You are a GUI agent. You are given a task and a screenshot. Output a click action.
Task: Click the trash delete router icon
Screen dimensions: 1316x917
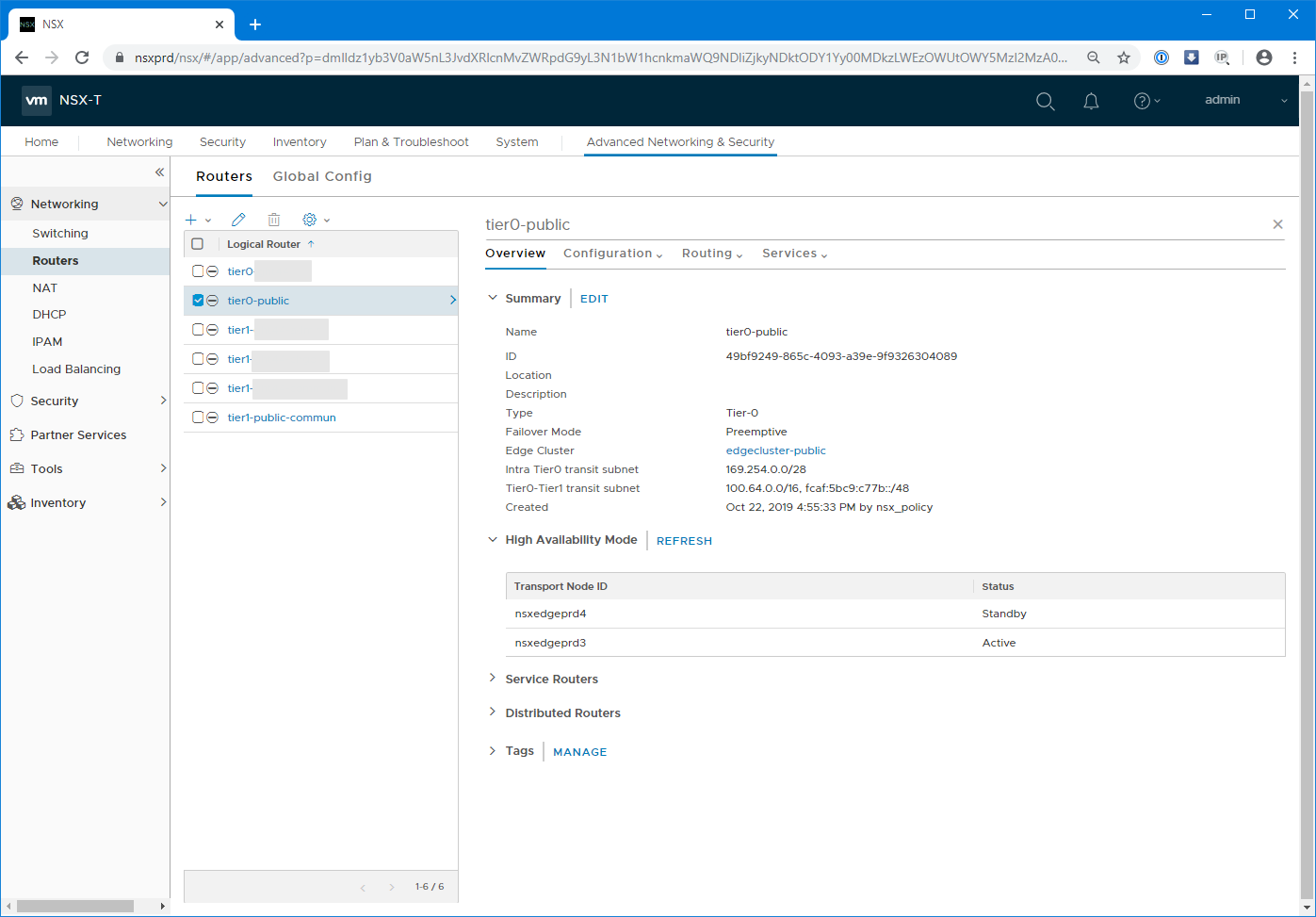pyautogui.click(x=274, y=220)
